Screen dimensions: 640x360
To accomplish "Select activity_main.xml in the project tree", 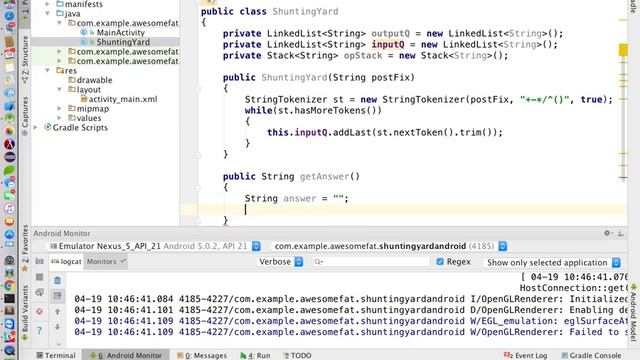I will click(x=123, y=99).
